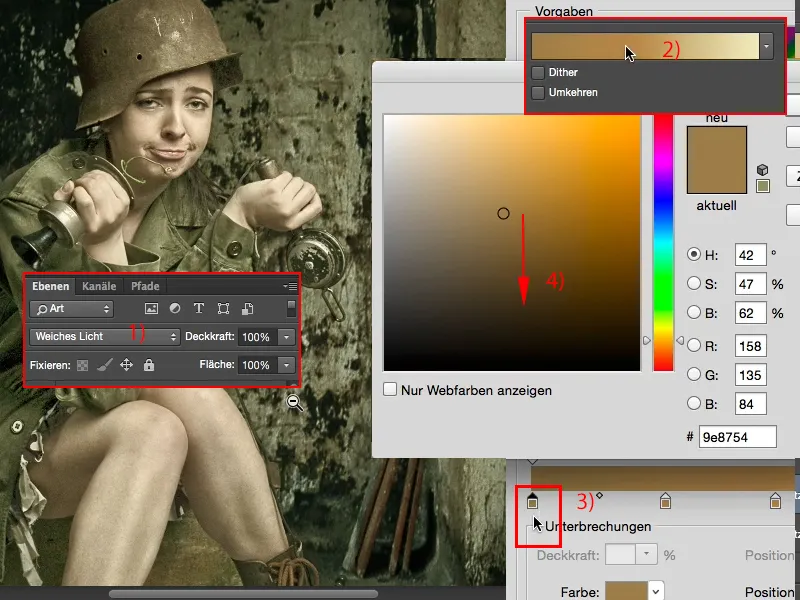Click the type layers filter icon

(199, 307)
